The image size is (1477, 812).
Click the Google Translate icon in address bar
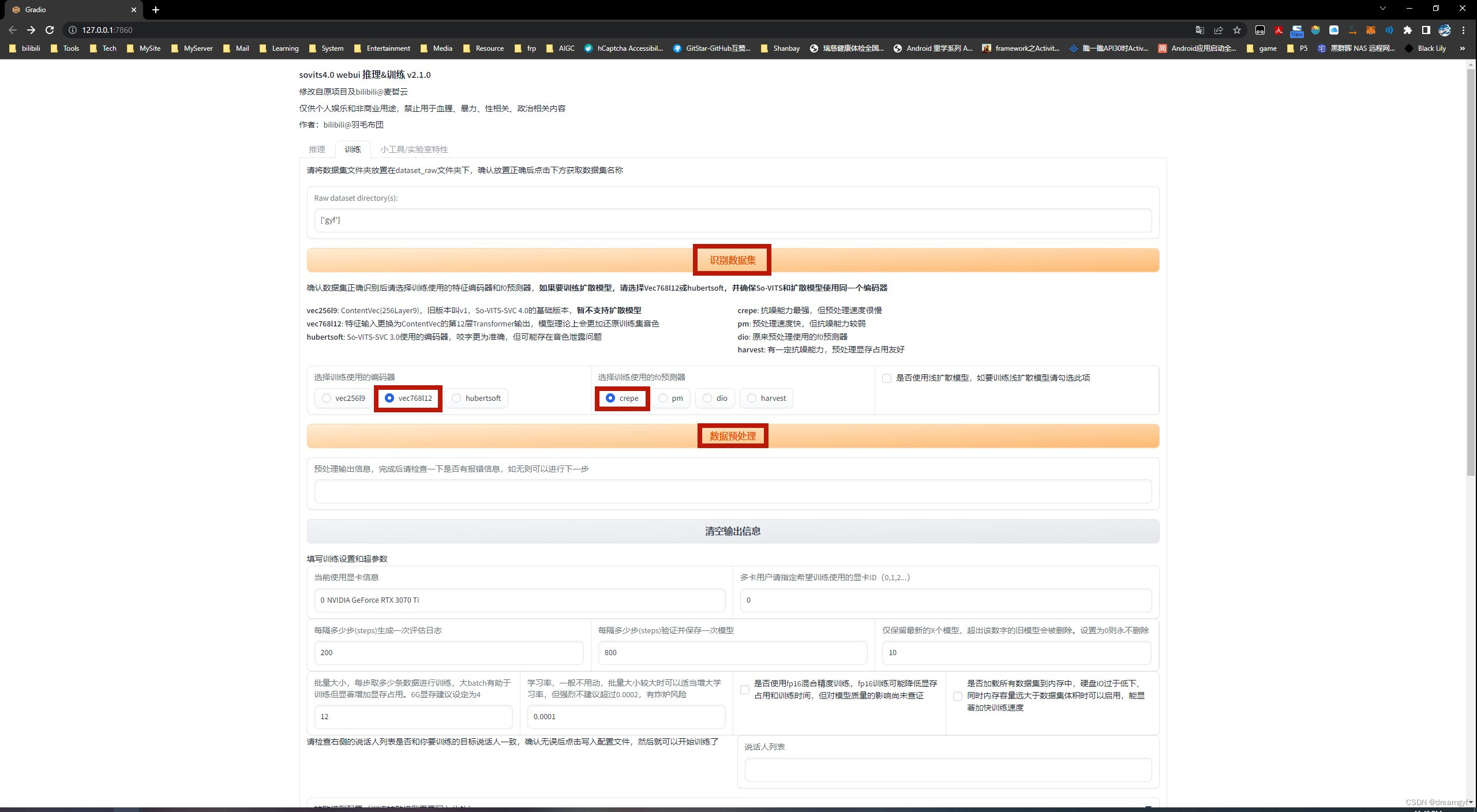tap(1199, 30)
